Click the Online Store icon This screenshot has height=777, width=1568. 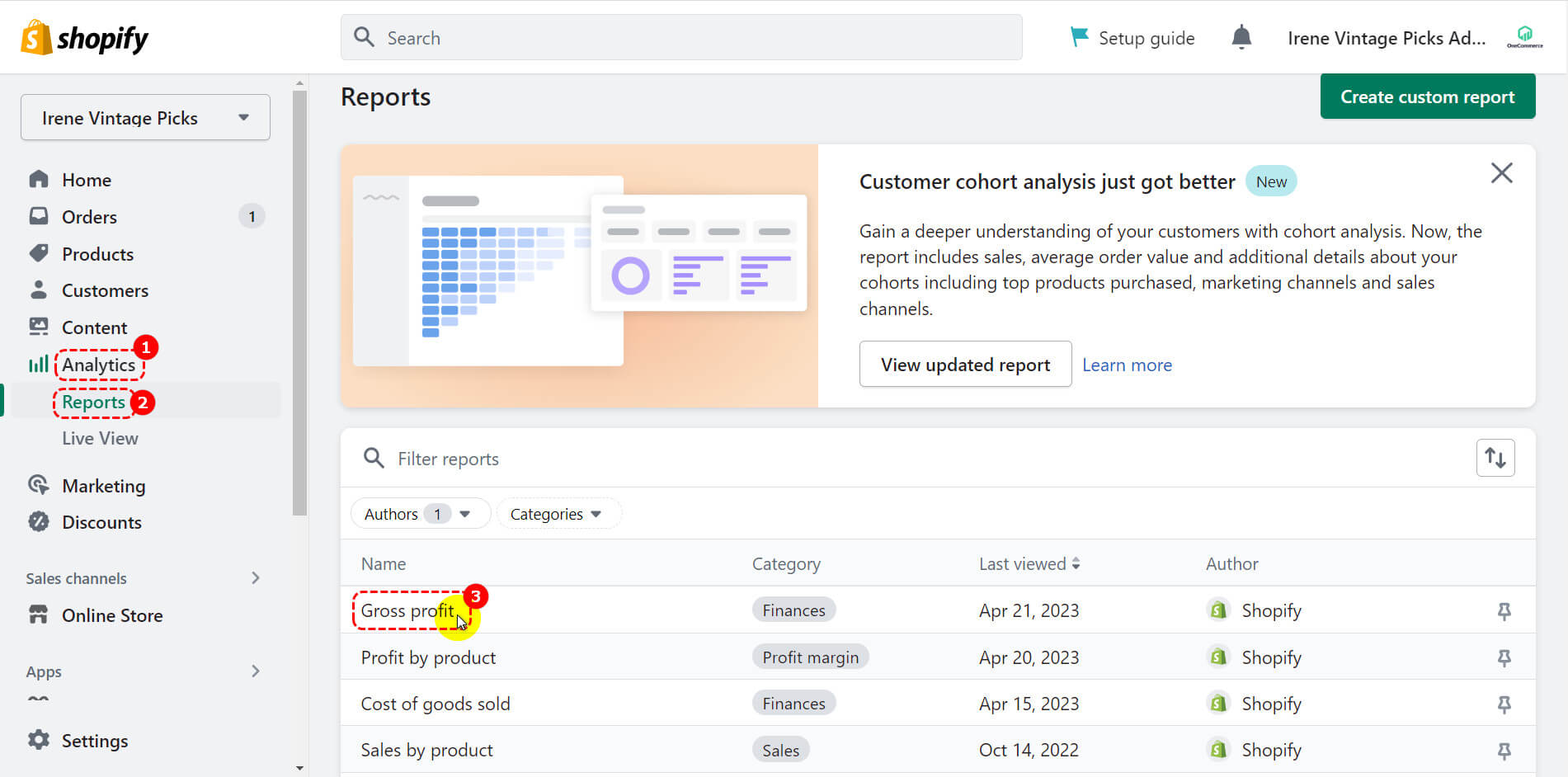click(x=39, y=615)
